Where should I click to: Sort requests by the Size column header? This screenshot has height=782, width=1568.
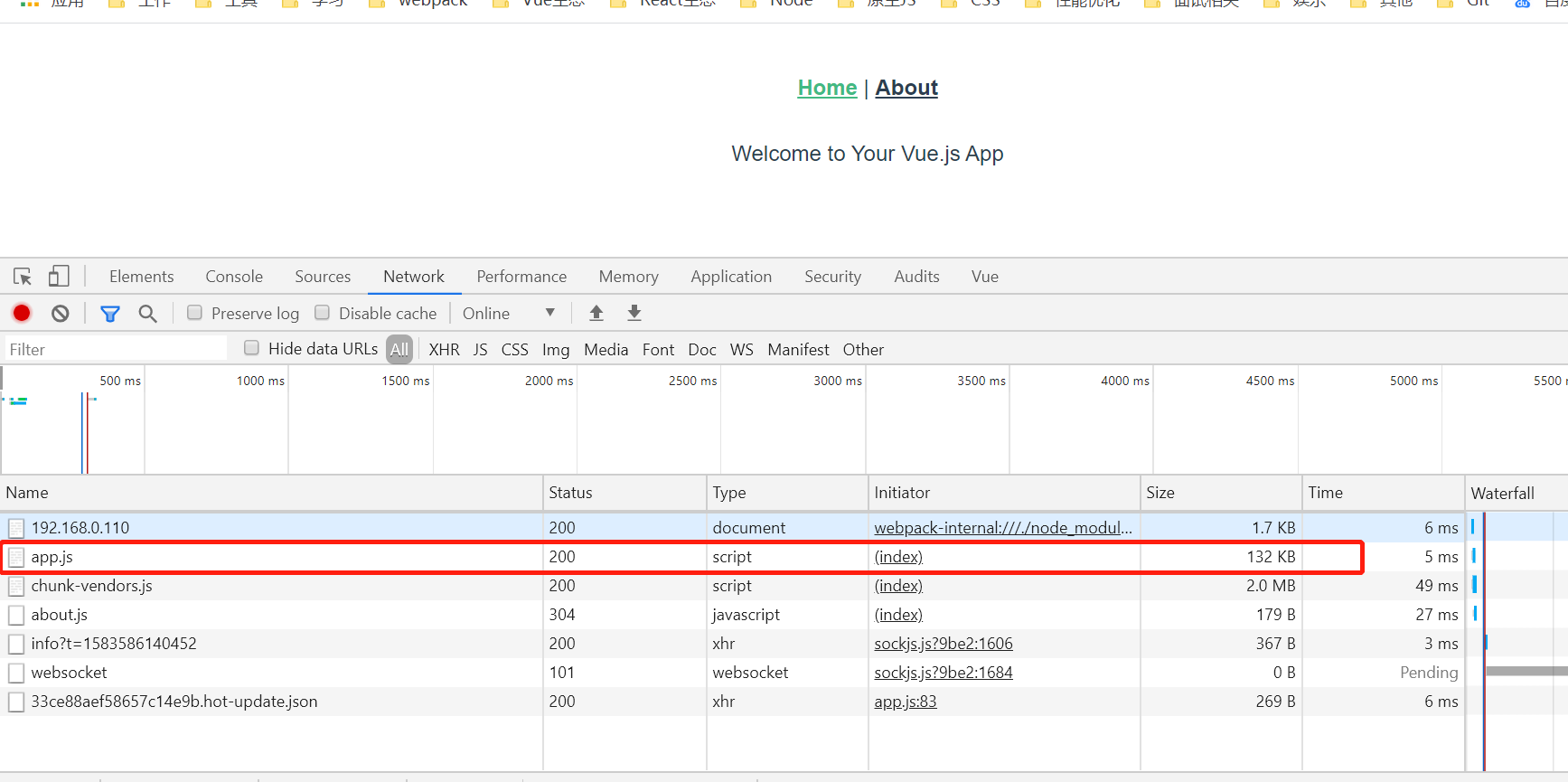click(x=1220, y=493)
